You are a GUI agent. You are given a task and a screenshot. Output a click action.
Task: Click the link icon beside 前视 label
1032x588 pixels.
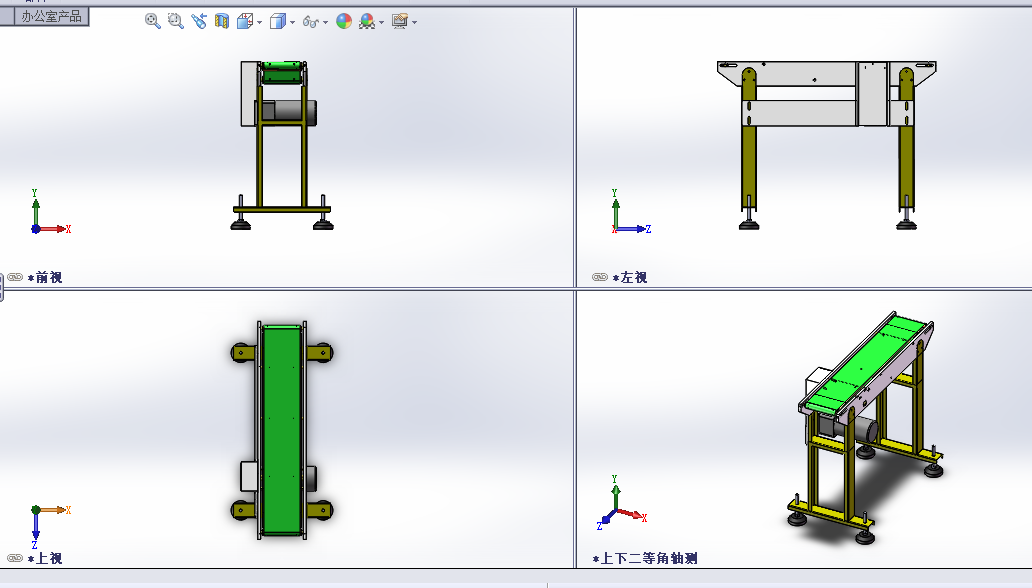[x=15, y=277]
